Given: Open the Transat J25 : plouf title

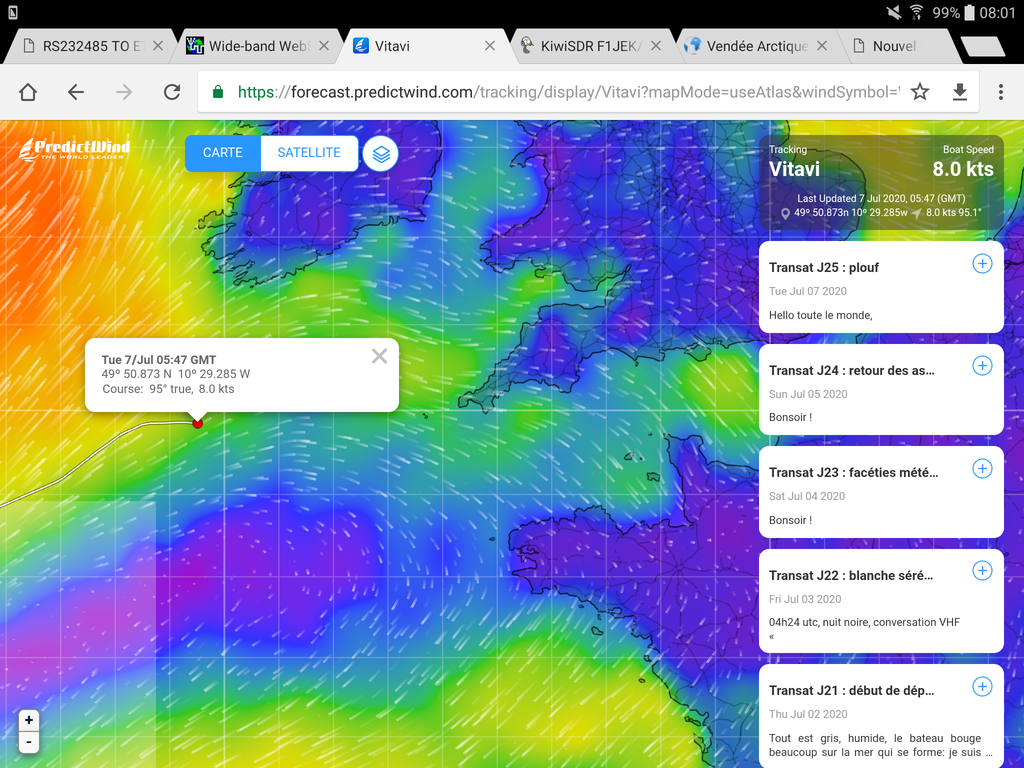Looking at the screenshot, I should pyautogui.click(x=824, y=267).
